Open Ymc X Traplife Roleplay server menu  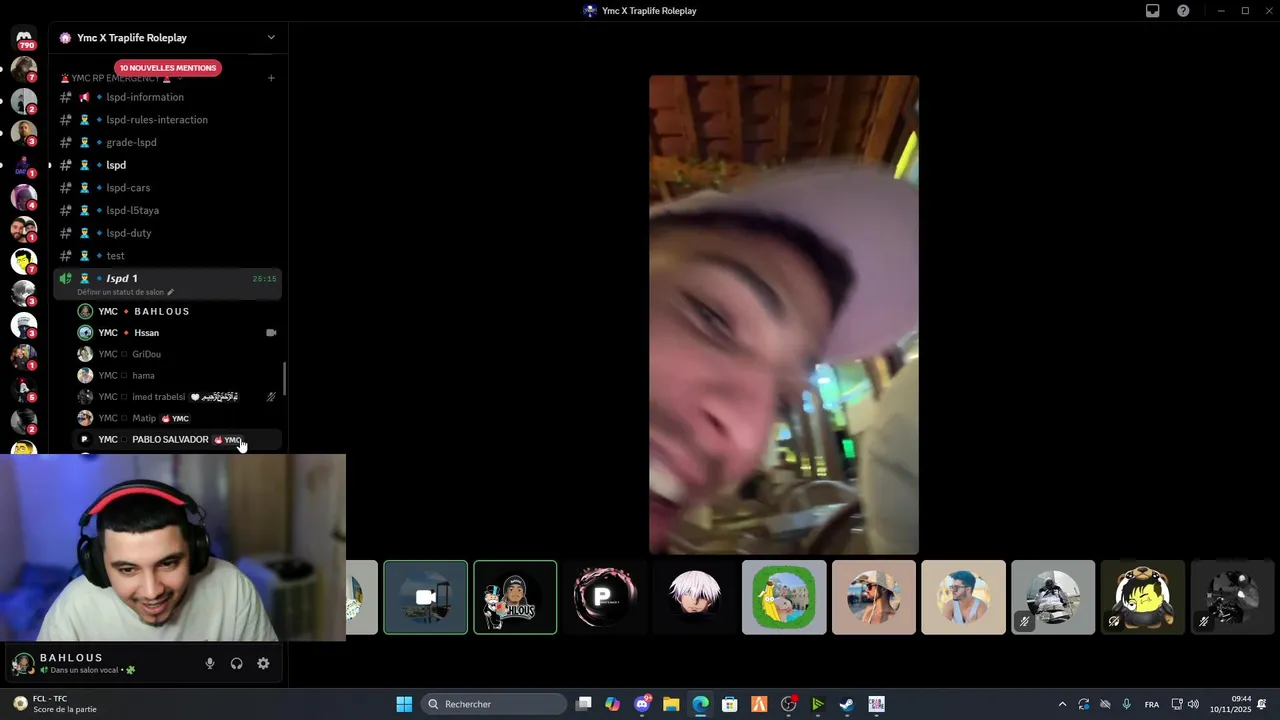[168, 38]
